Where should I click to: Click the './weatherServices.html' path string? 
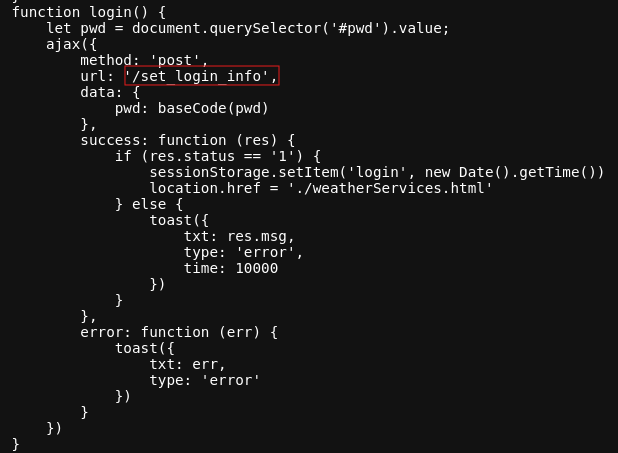pos(389,188)
